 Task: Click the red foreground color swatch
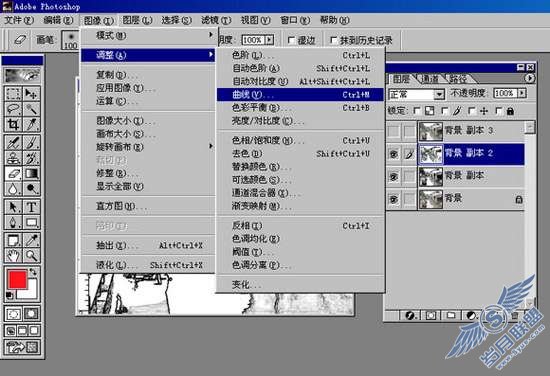[17, 280]
